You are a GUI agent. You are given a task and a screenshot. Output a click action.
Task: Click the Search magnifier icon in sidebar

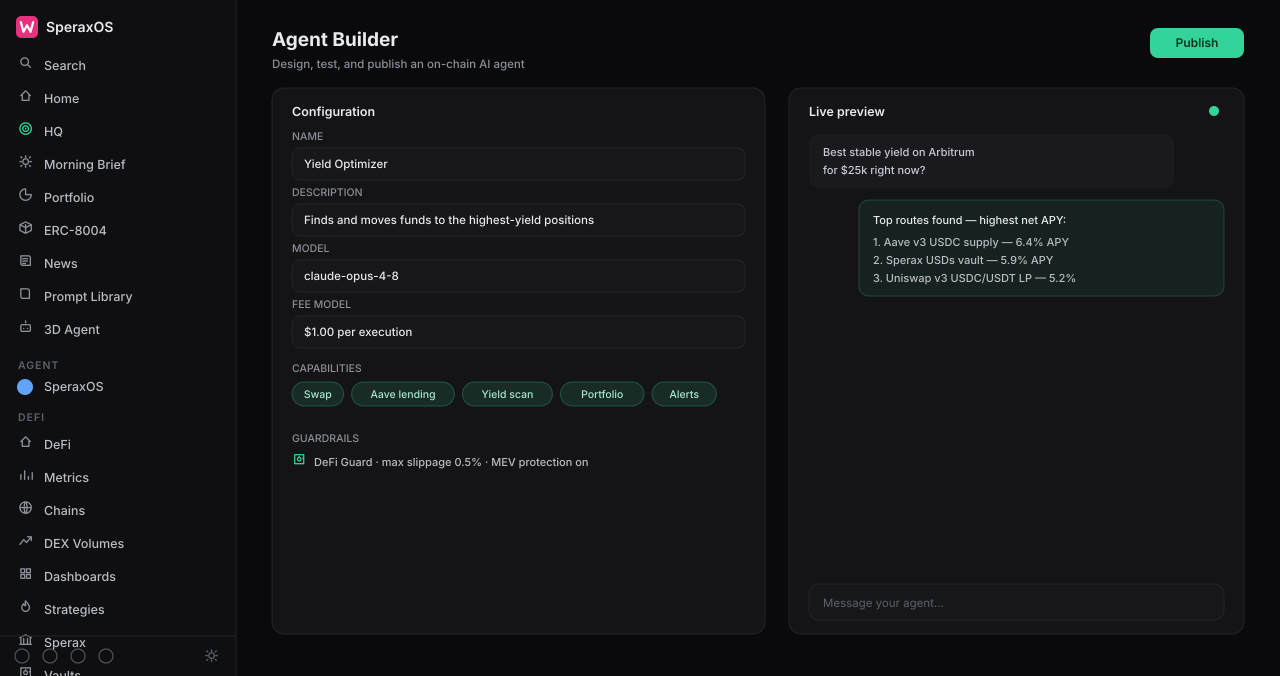25,64
